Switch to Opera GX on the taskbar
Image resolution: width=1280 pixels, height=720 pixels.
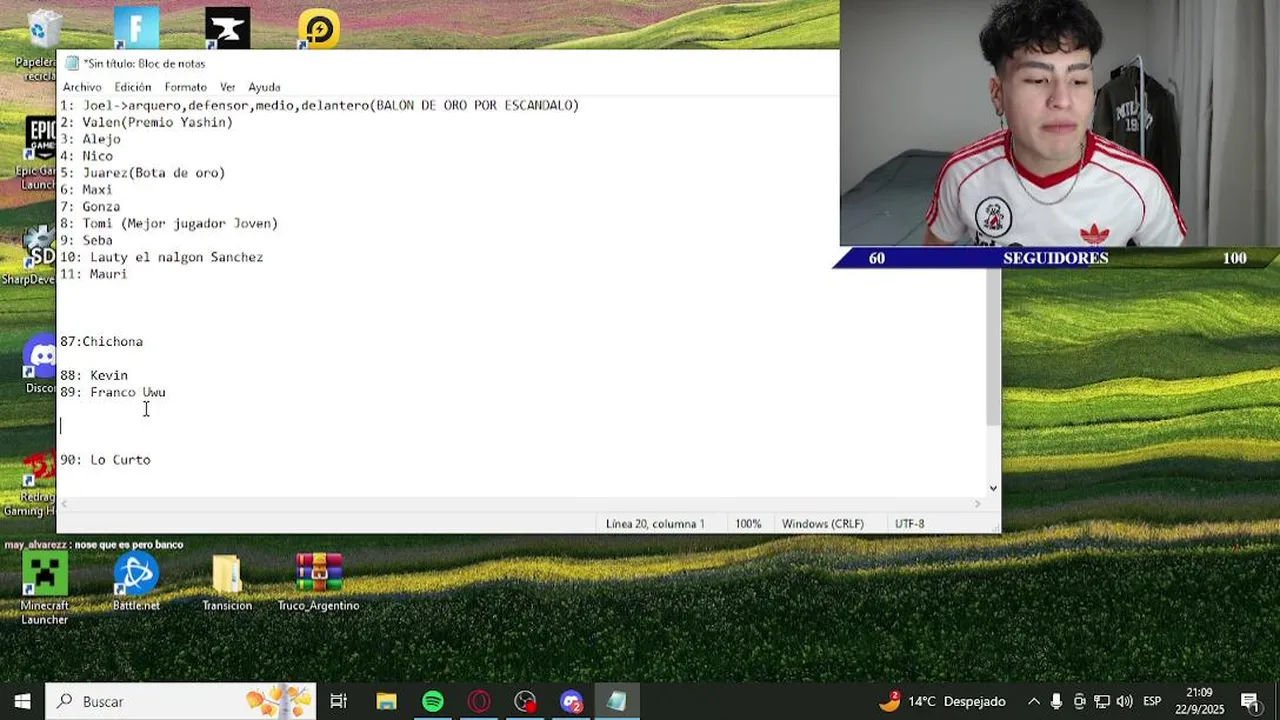(479, 701)
